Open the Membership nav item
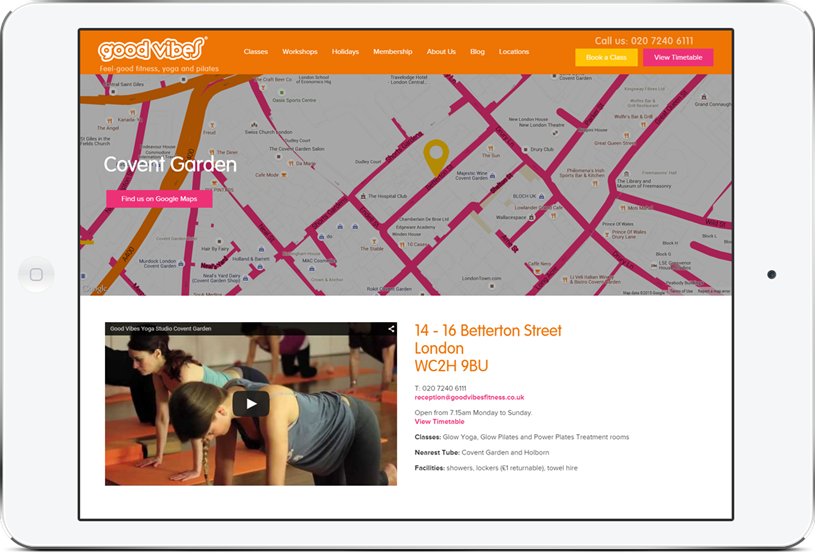 point(392,51)
